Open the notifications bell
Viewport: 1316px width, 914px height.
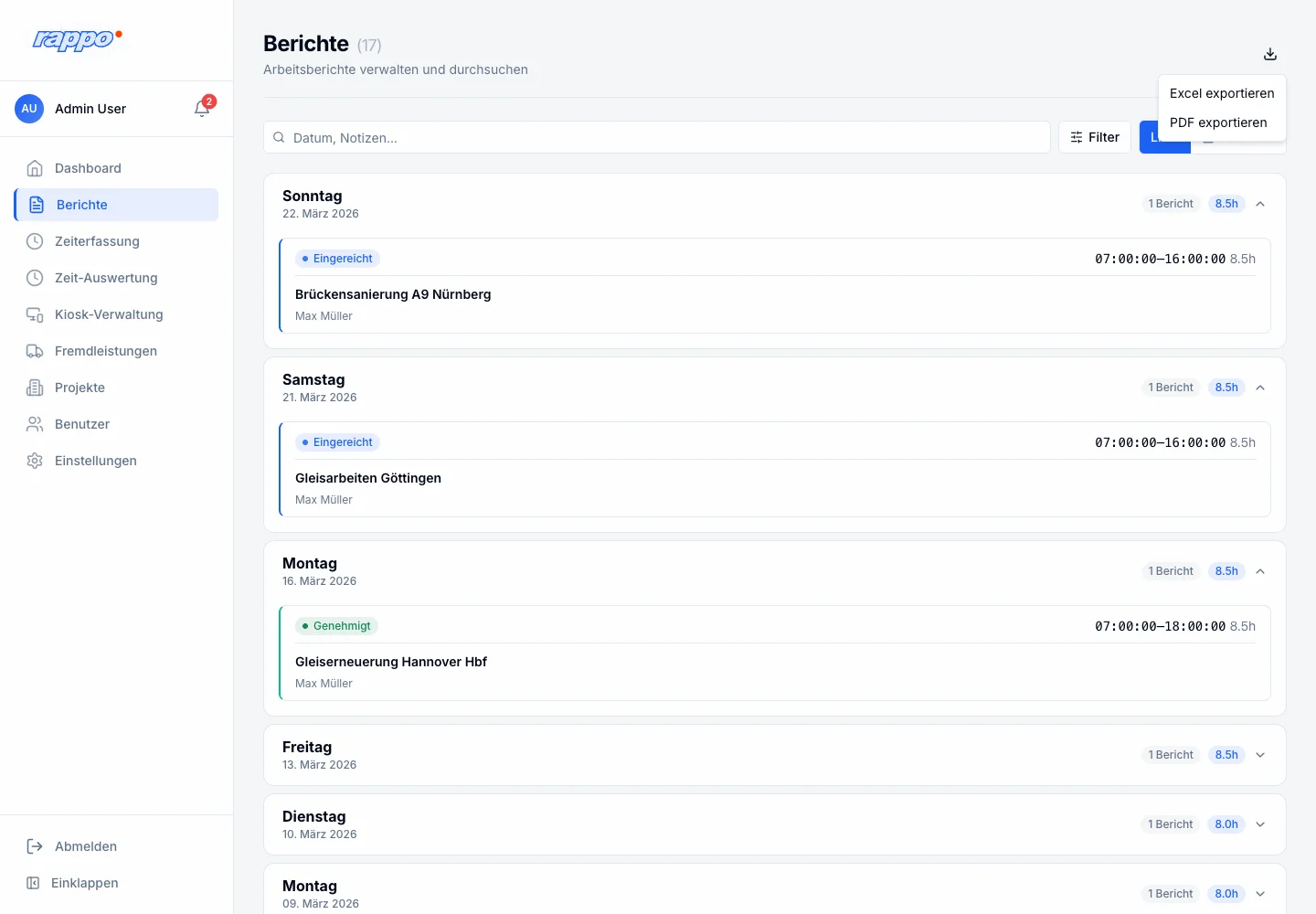(202, 109)
